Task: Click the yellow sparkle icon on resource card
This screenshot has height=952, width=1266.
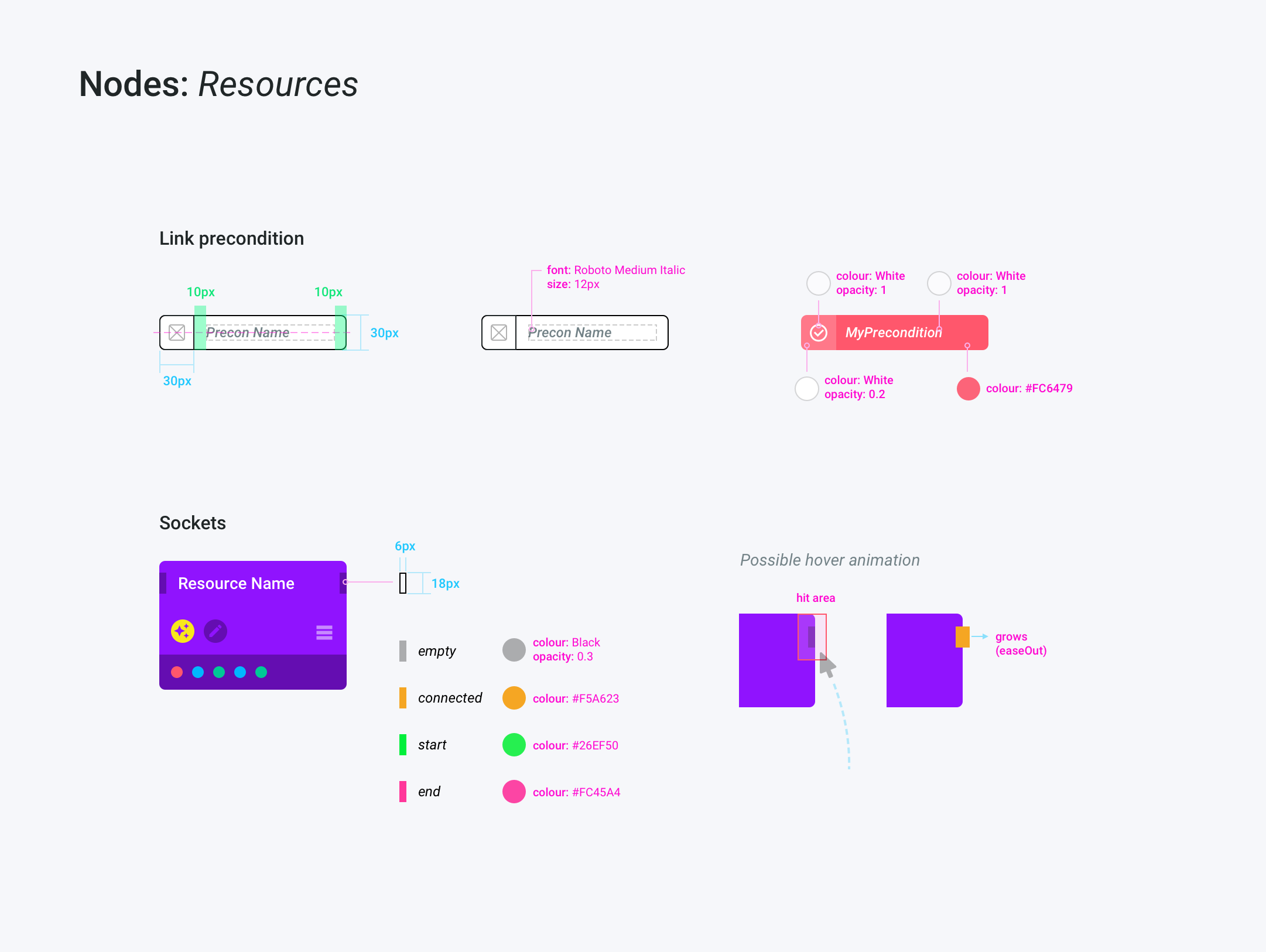Action: click(x=183, y=631)
